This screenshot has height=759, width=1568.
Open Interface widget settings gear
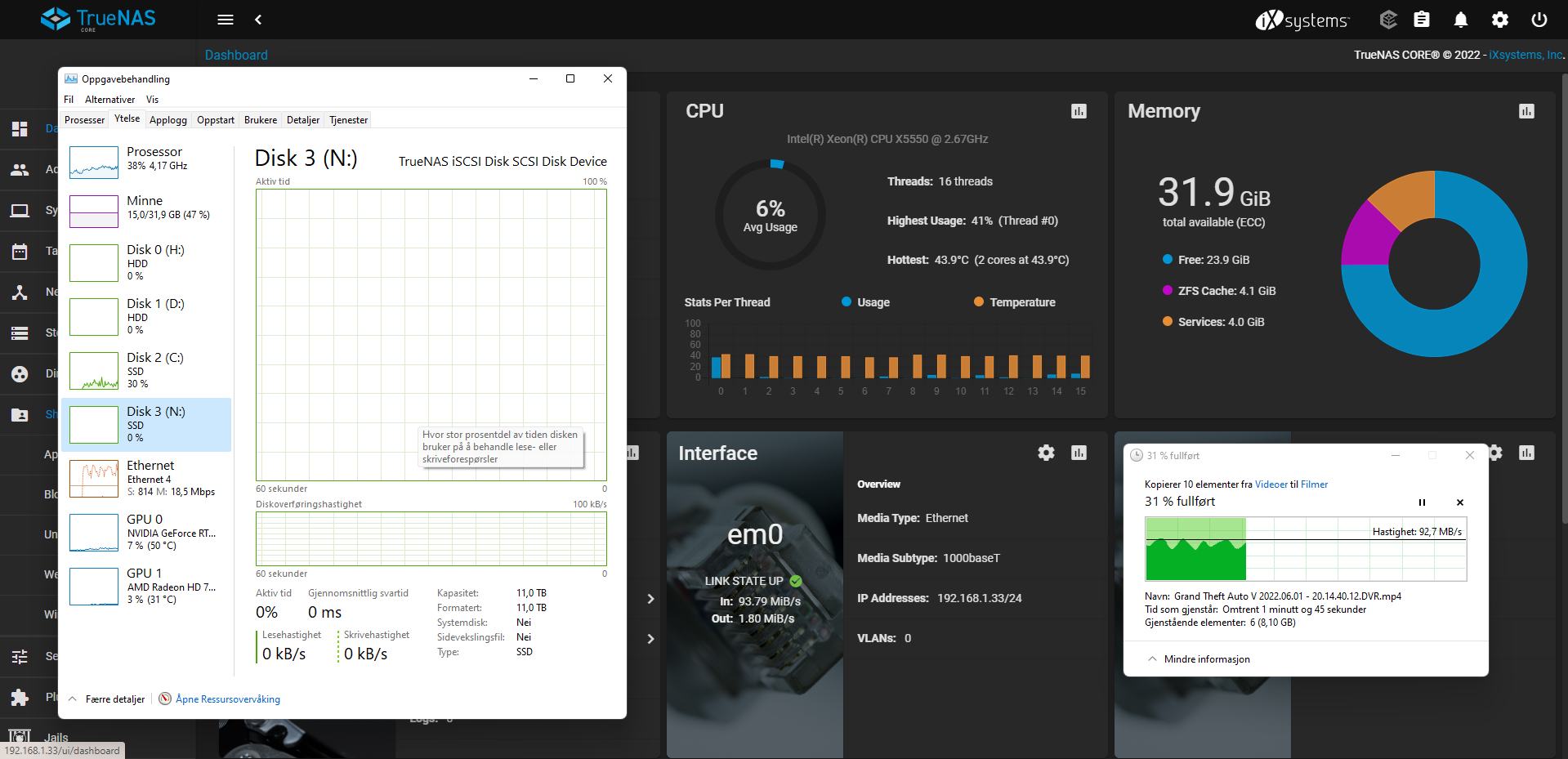pyautogui.click(x=1046, y=453)
